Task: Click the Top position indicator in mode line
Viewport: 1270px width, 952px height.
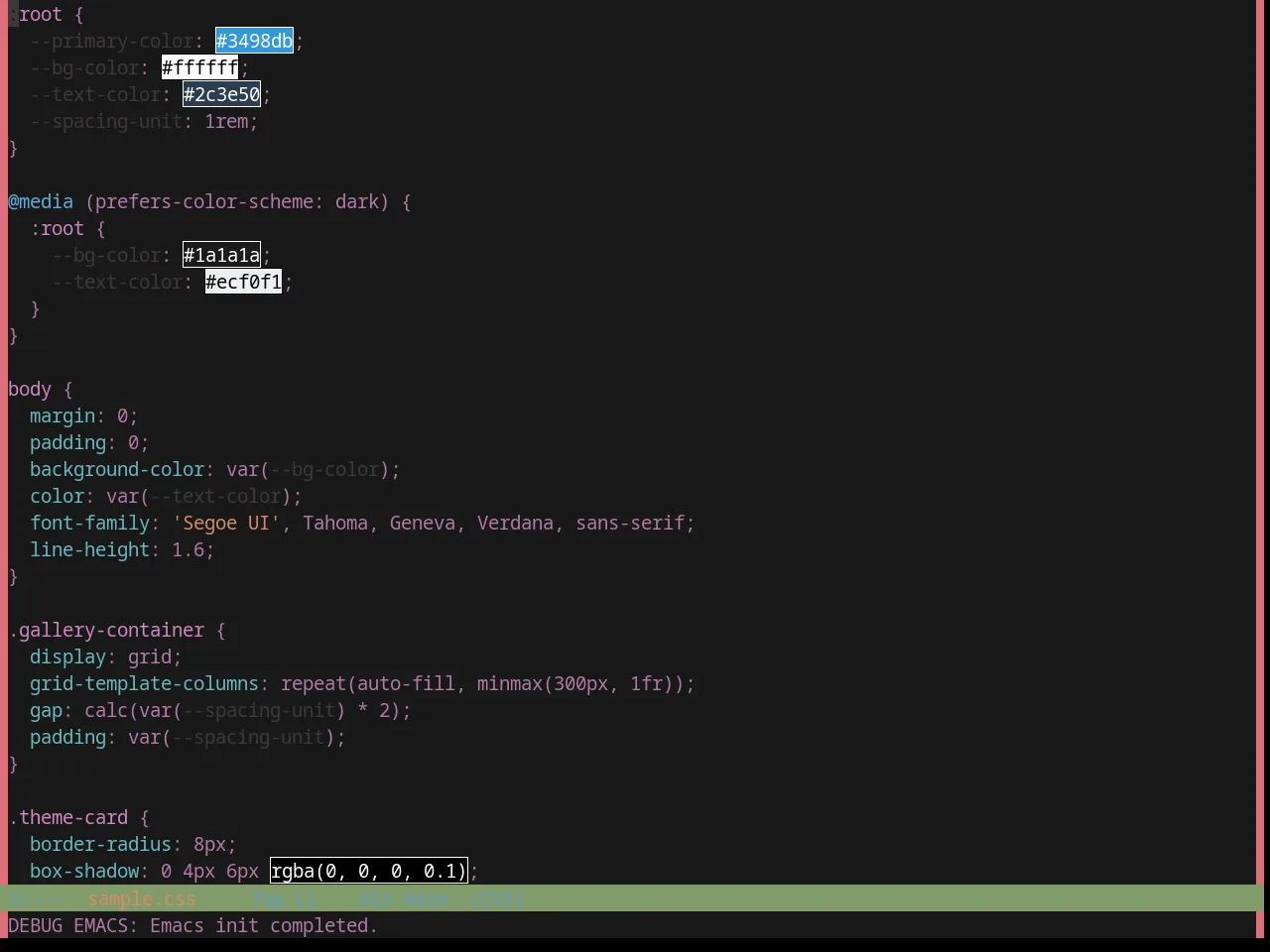Action: 268,898
